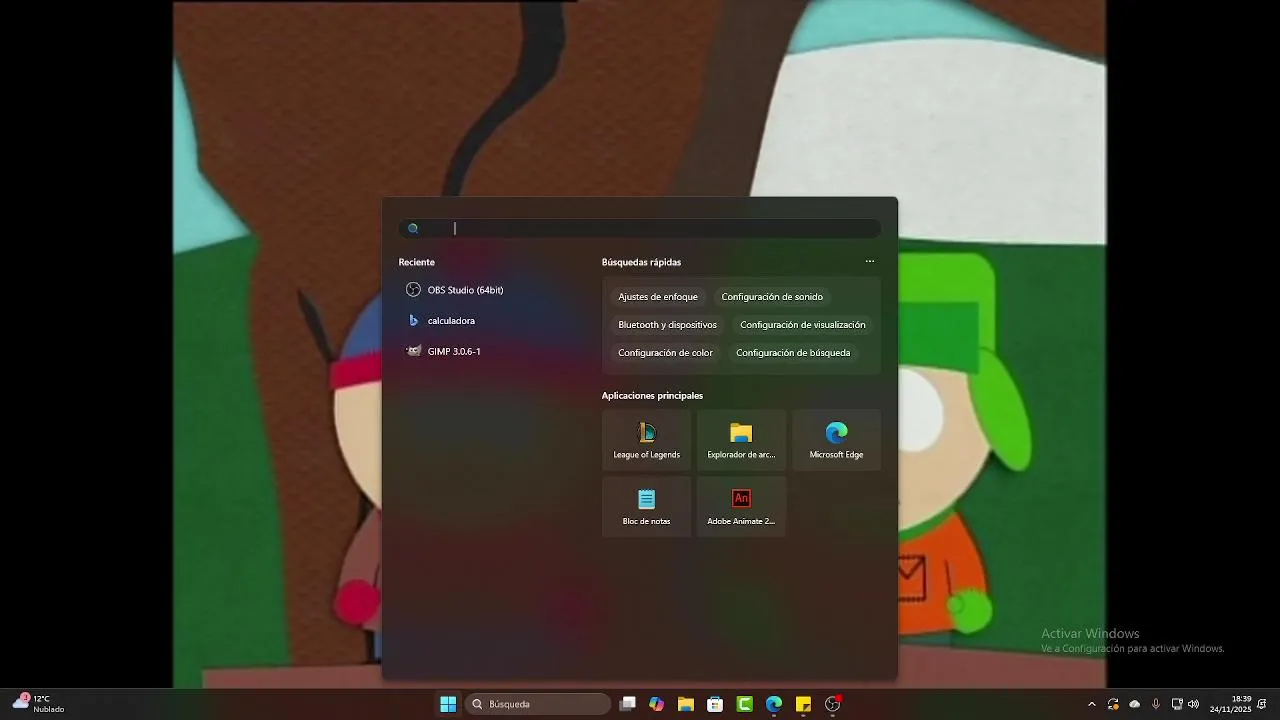Click the sync update tray icon
This screenshot has height=720, width=1280.
pos(1113,704)
